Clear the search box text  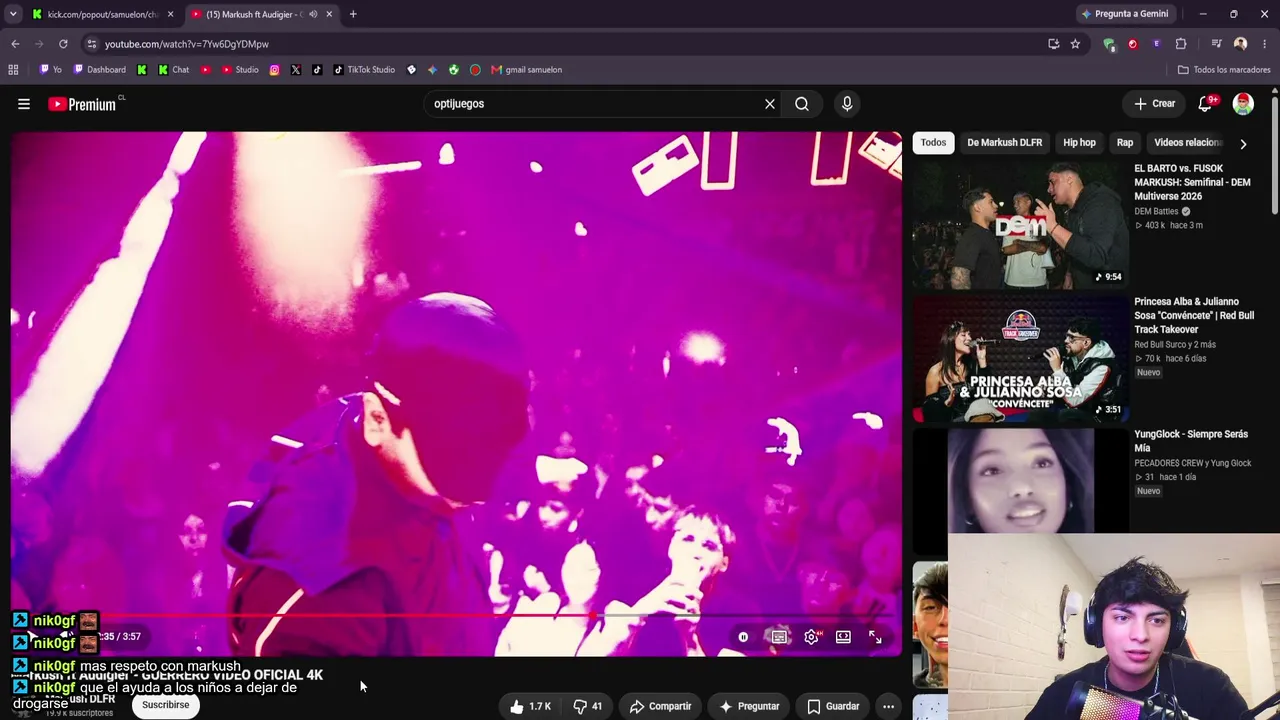(x=770, y=104)
